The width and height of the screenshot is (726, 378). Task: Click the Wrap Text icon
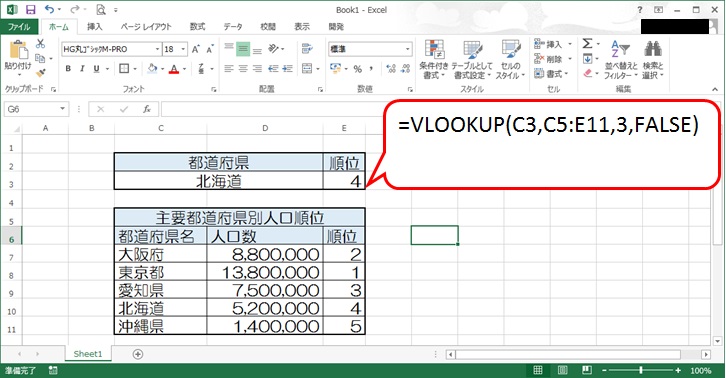point(307,49)
